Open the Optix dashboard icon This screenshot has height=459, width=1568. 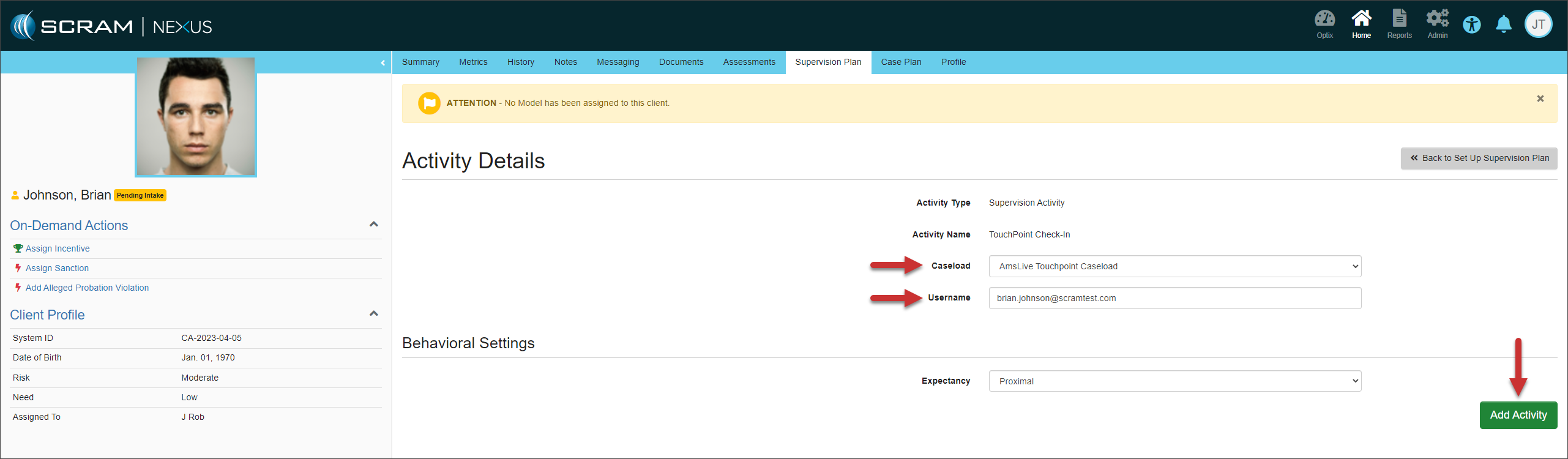1324,24
